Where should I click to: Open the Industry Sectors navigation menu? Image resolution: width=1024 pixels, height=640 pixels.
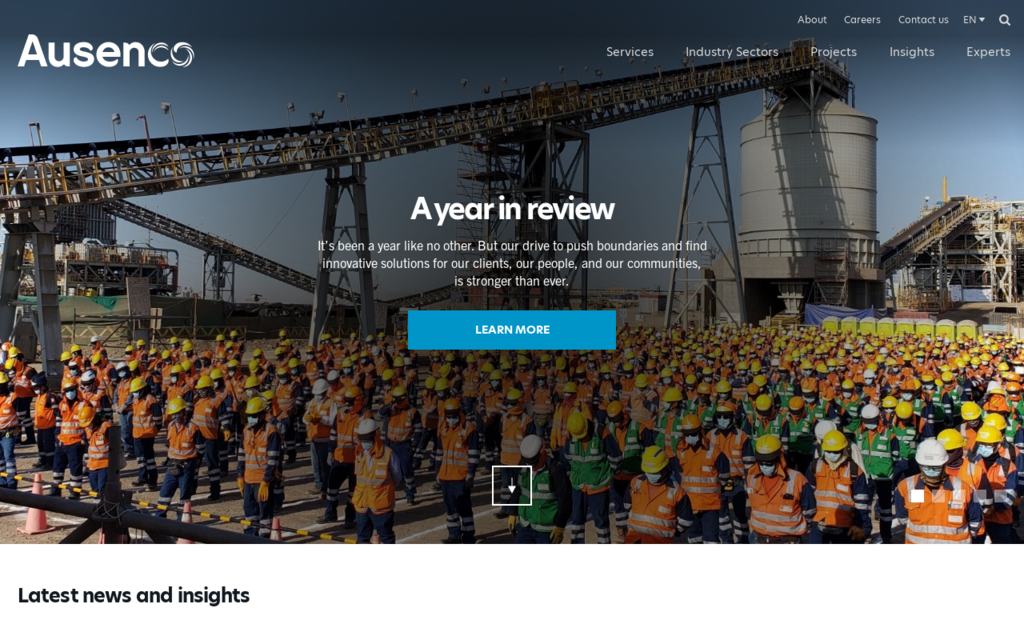coord(731,51)
